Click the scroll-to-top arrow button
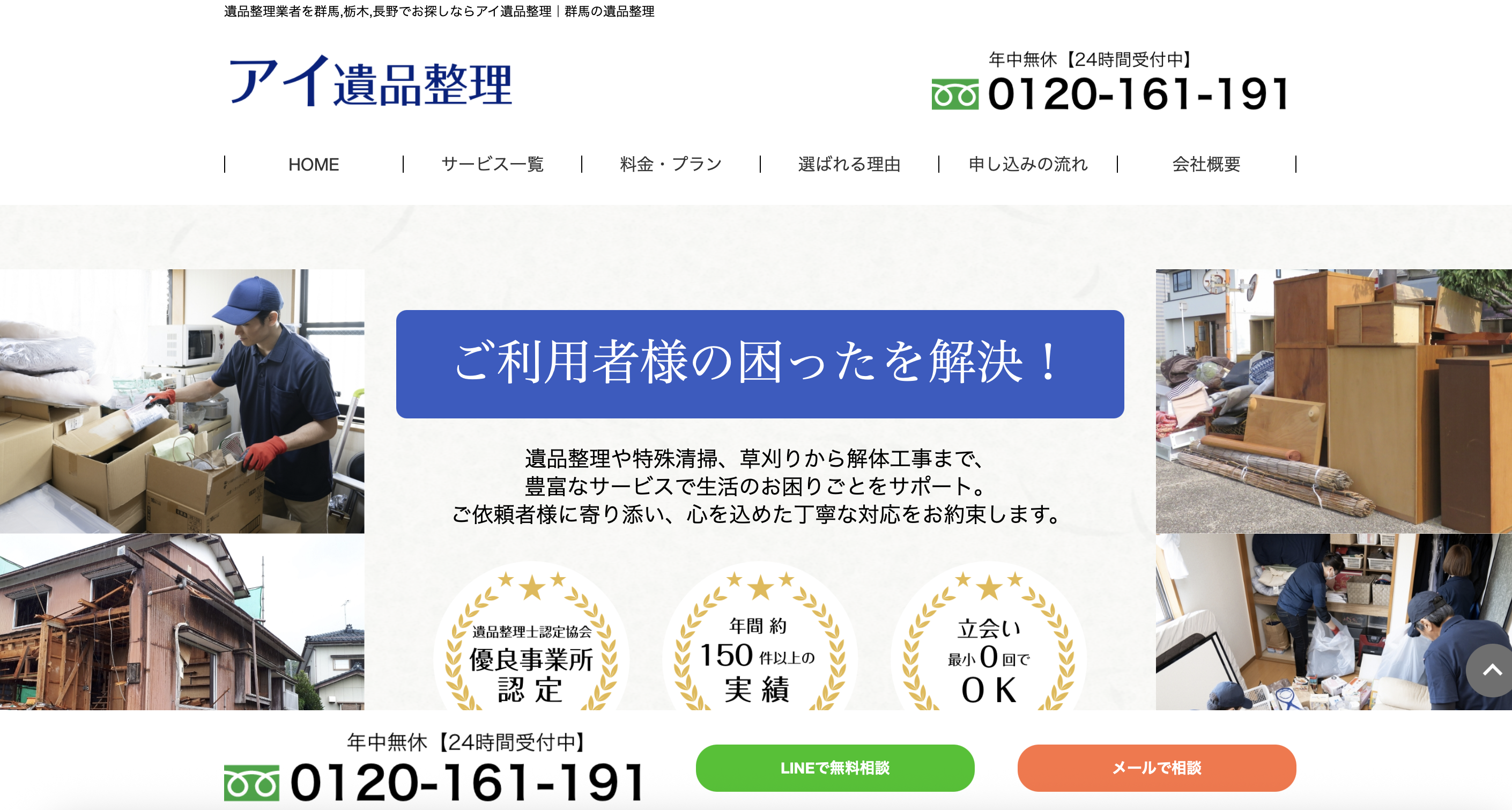 pos(1491,670)
